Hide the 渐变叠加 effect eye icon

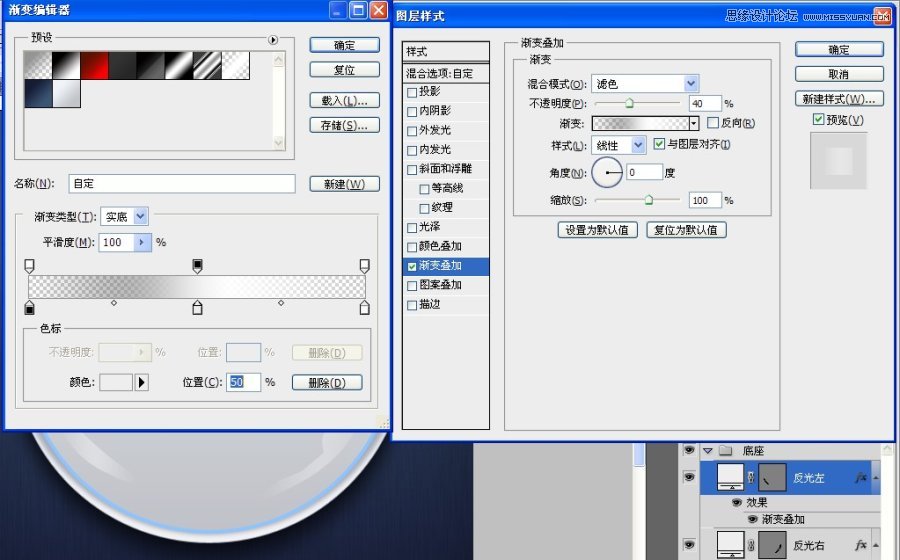tap(752, 519)
